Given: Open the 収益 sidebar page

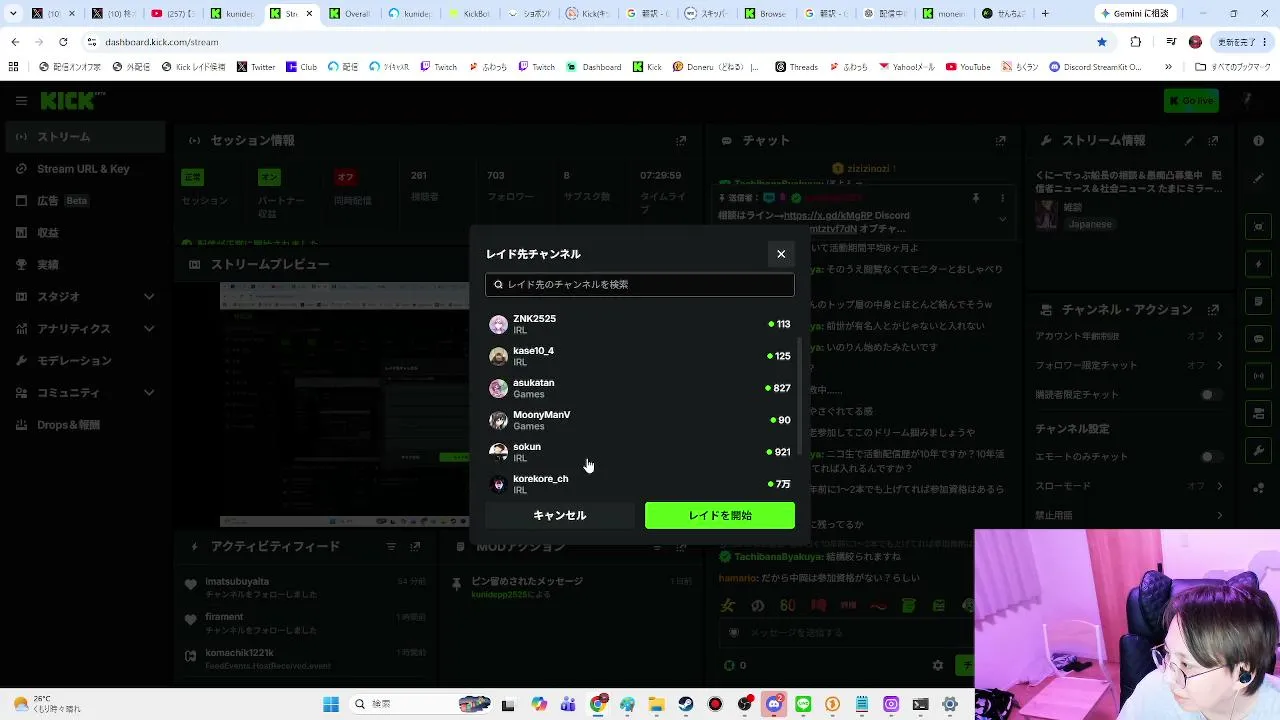Looking at the screenshot, I should (85, 233).
